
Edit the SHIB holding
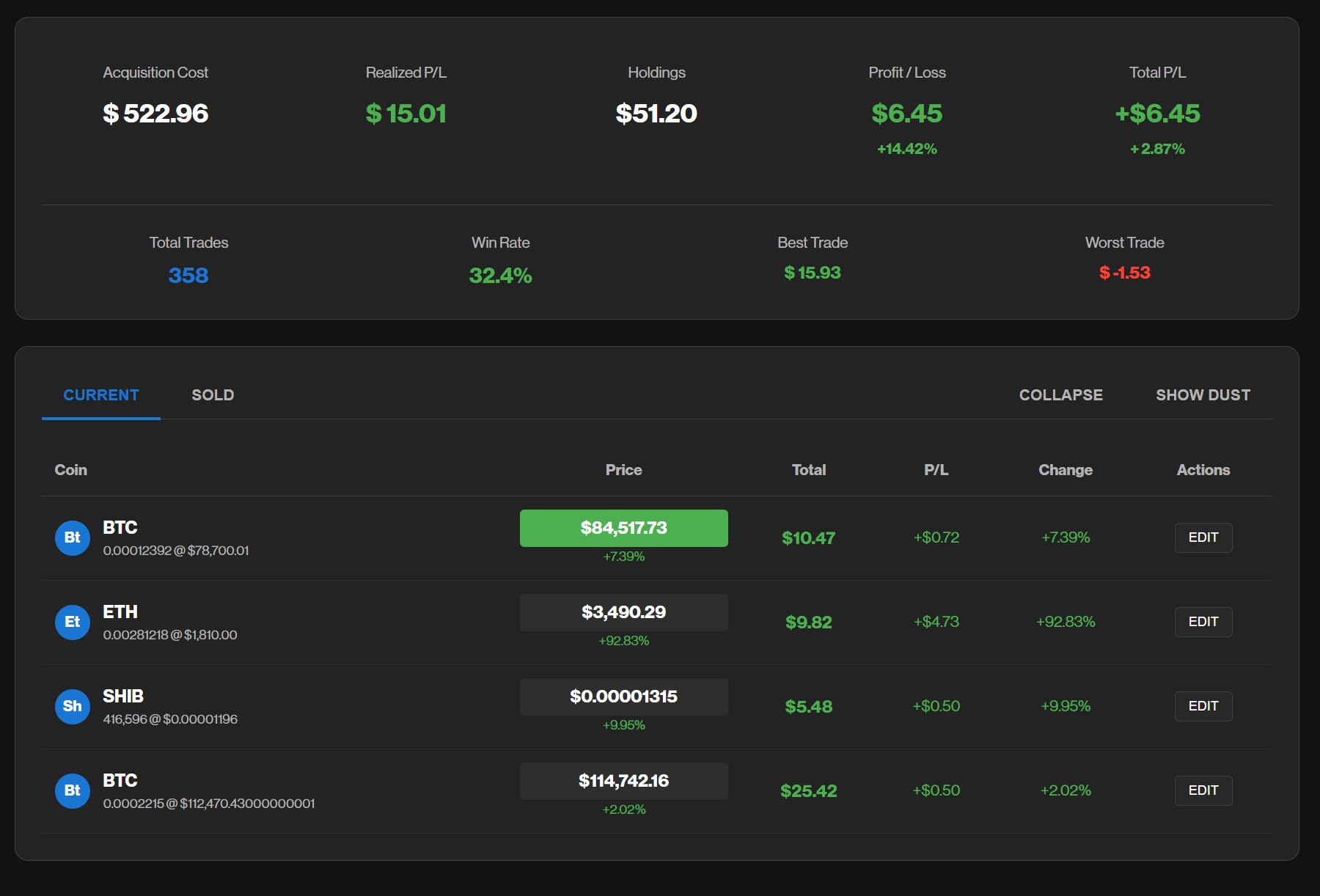coord(1203,706)
